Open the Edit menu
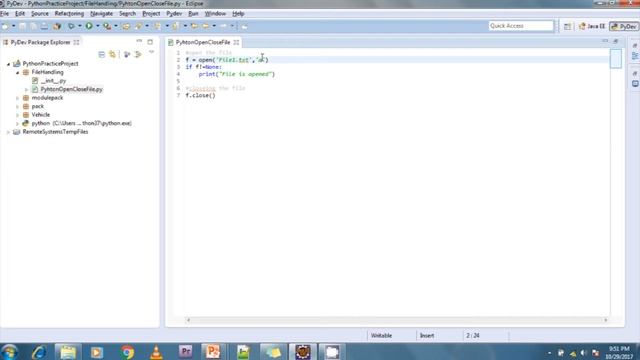 [20, 13]
